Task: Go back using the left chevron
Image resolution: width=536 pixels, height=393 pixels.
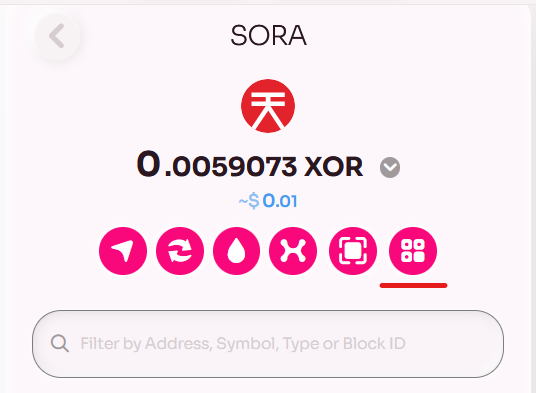Action: (x=57, y=36)
